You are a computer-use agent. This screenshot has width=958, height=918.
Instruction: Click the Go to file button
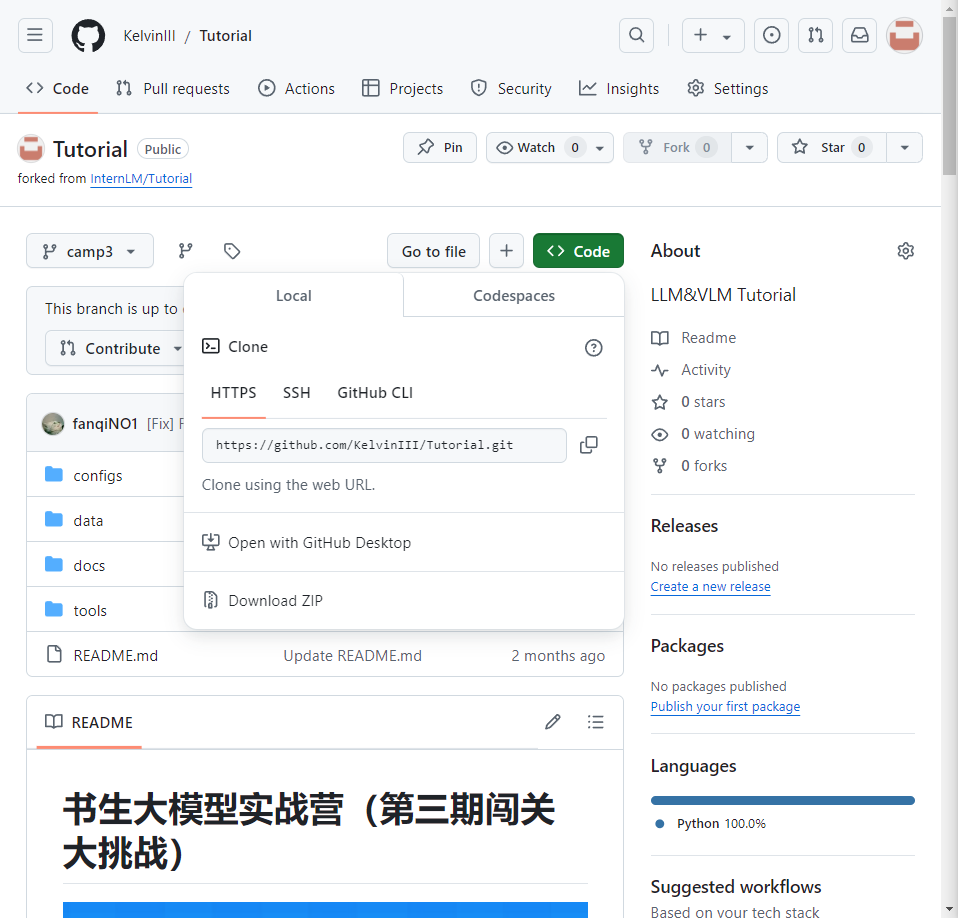click(433, 251)
